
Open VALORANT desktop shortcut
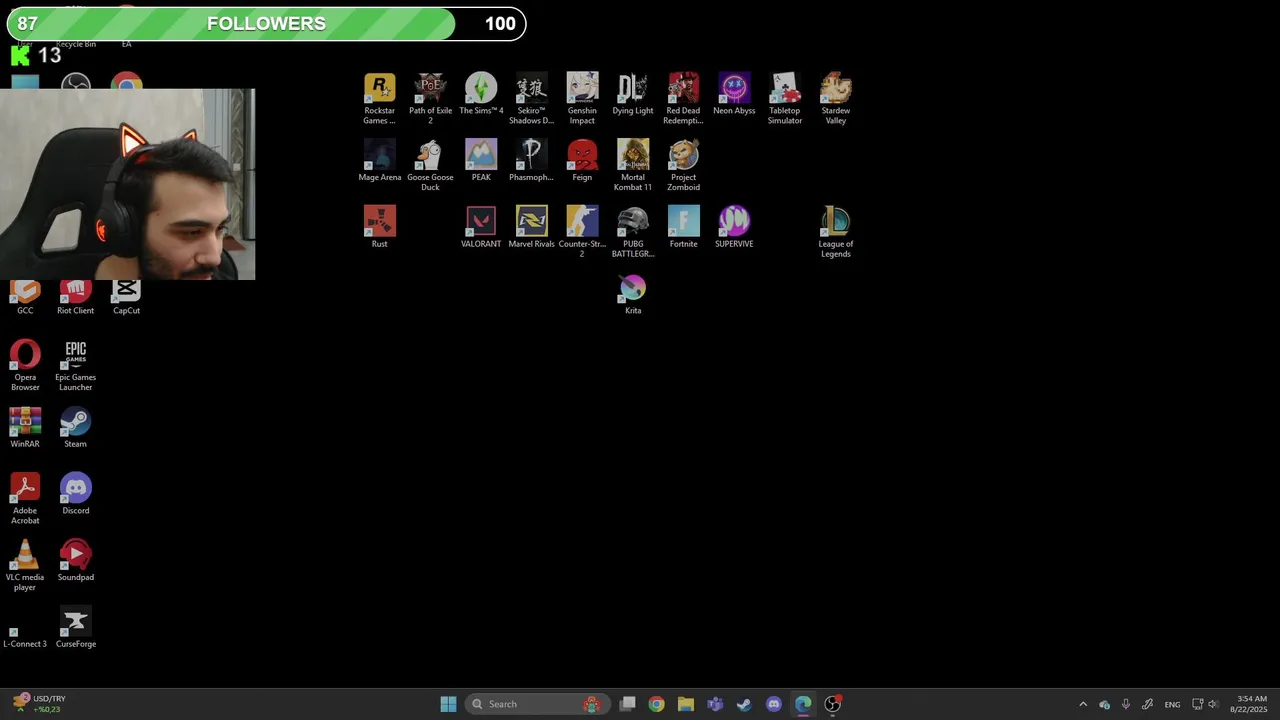[x=481, y=227]
